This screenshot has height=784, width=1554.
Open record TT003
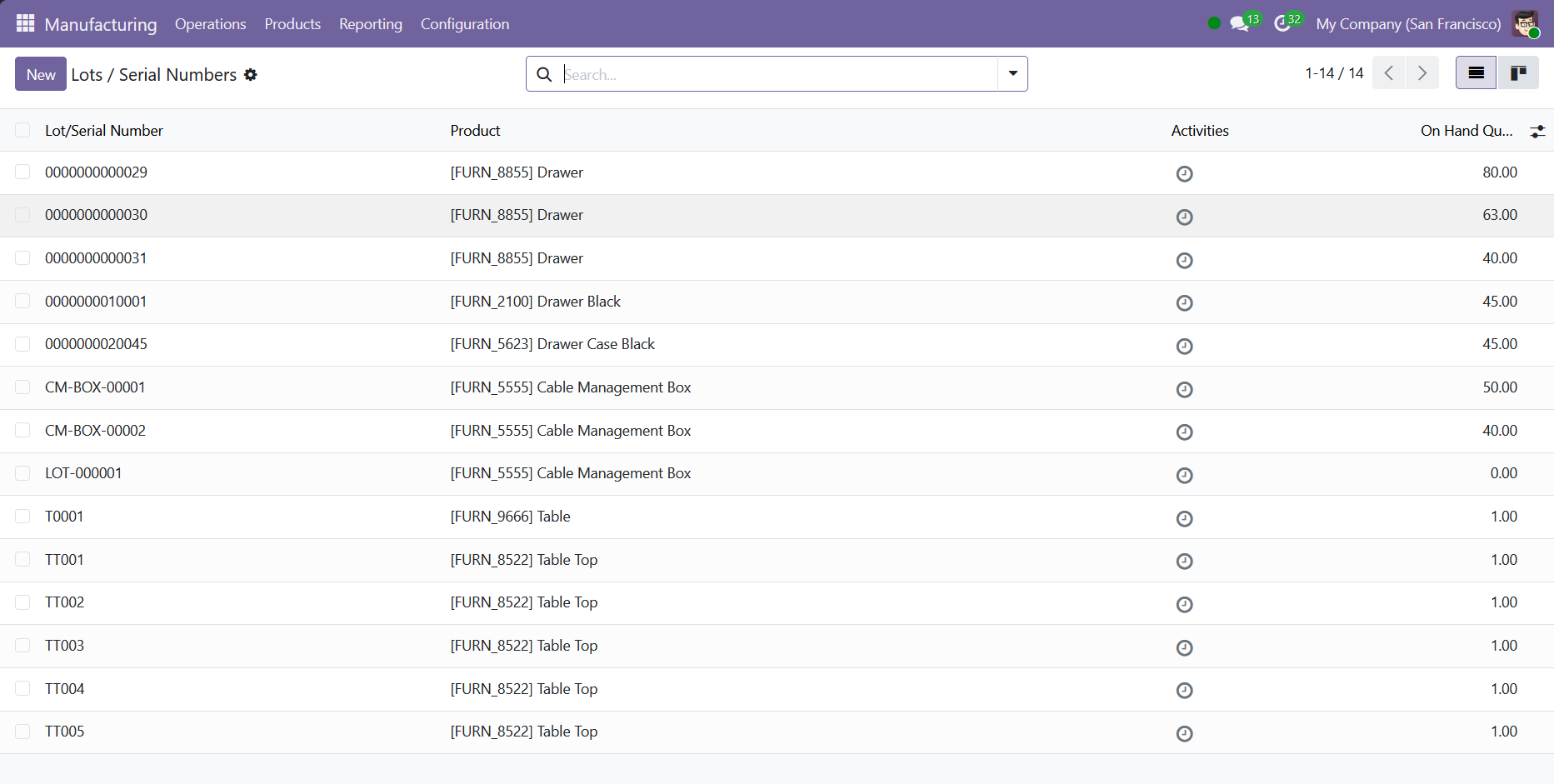[x=64, y=646]
